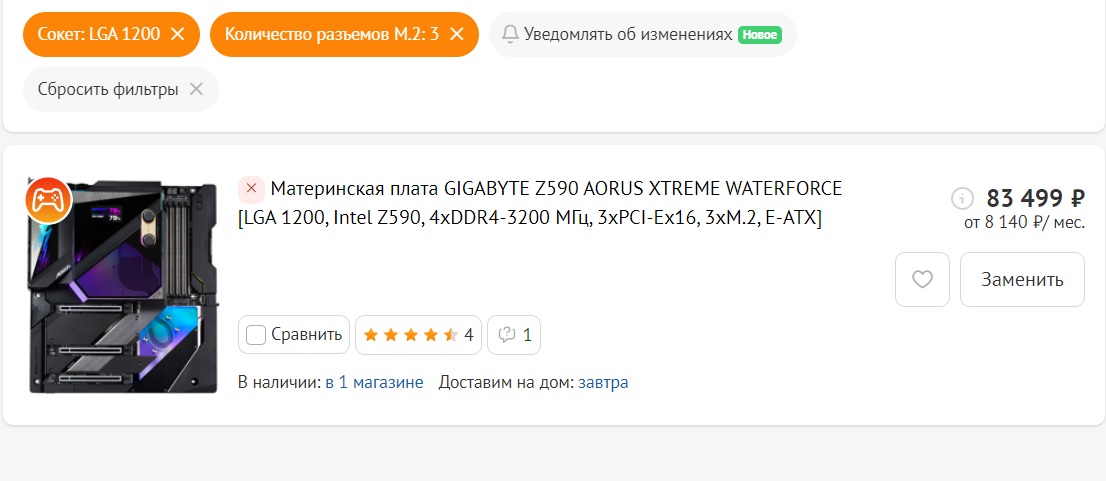Open the motherboard product thumbnail
Viewport: 1106px width, 481px height.
click(x=123, y=285)
